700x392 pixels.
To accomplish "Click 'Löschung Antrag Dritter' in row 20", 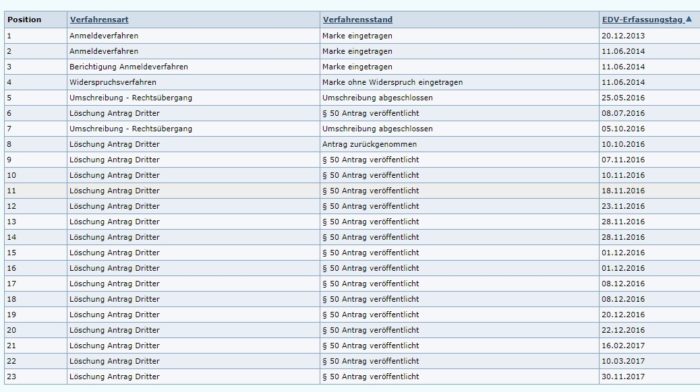I will [114, 330].
